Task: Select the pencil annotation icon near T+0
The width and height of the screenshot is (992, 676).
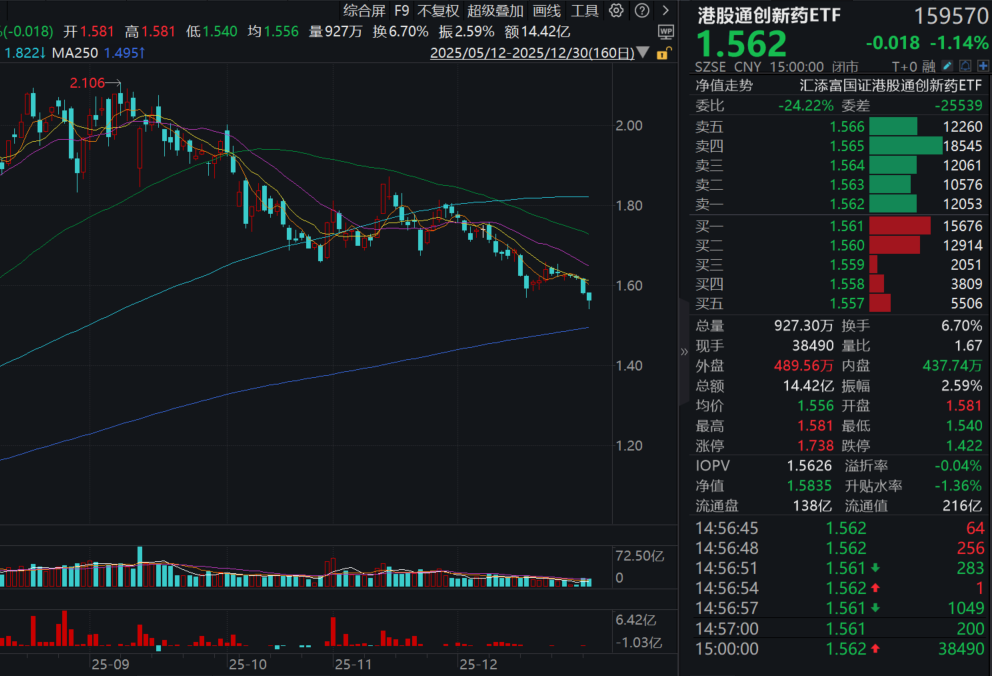Action: point(946,65)
